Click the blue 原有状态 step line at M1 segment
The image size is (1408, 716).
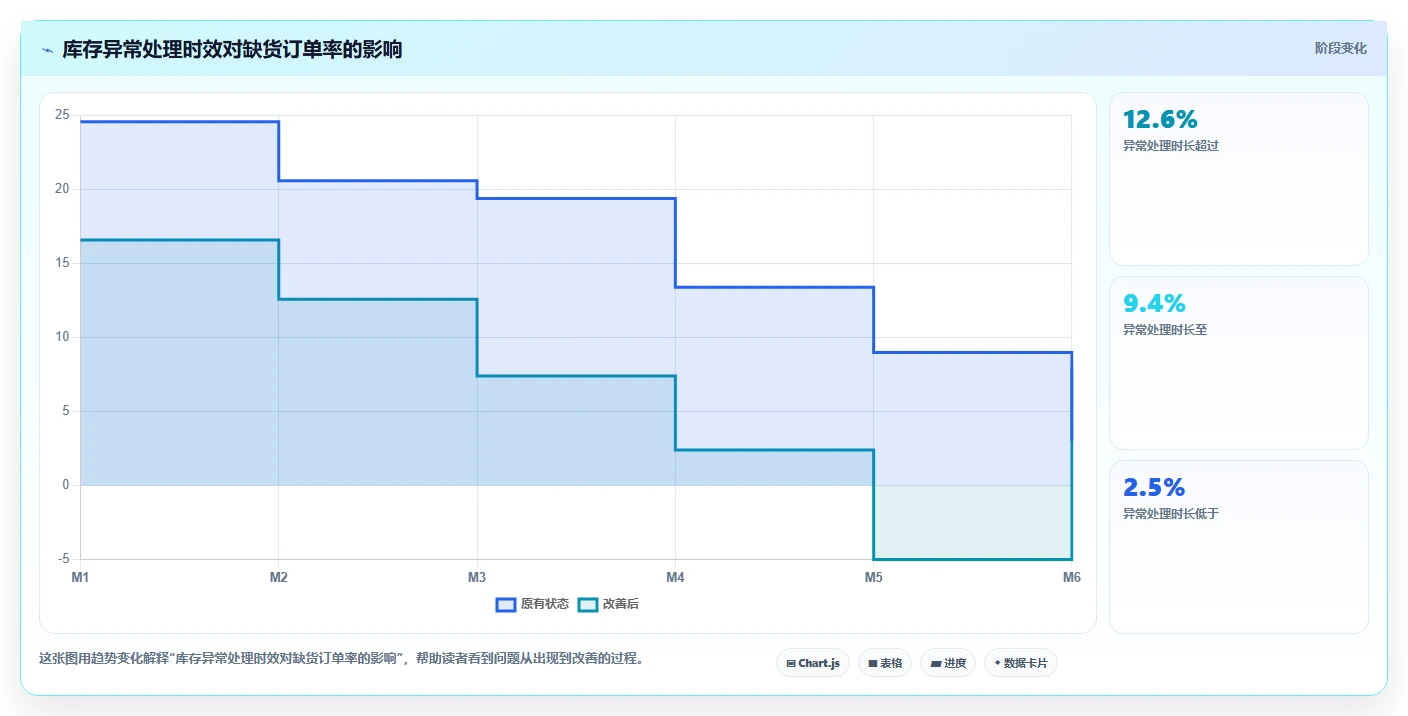(179, 122)
